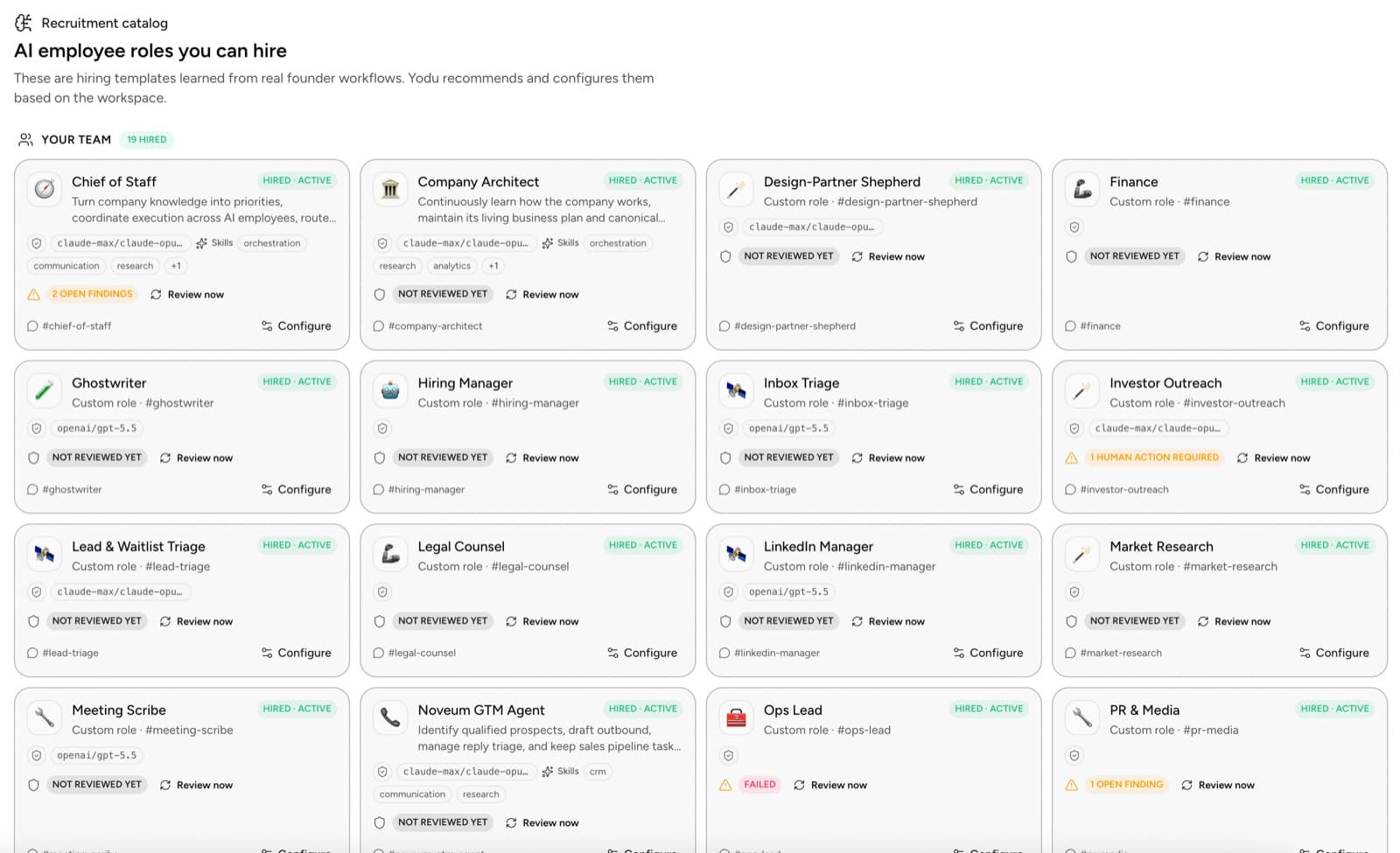1400x853 pixels.
Task: Open Configure for Legal Counsel
Action: [642, 653]
